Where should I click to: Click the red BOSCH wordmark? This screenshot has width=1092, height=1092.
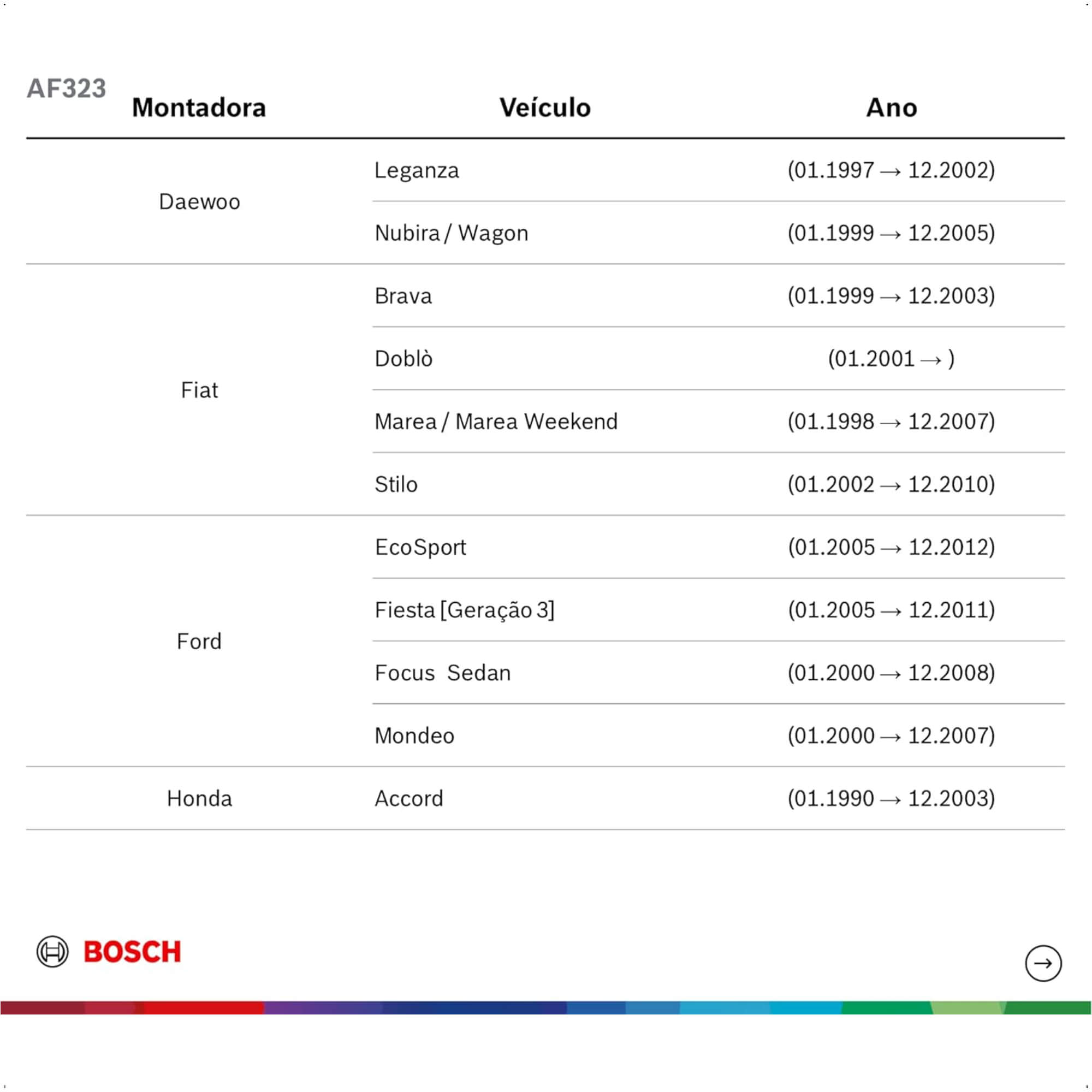tap(132, 952)
